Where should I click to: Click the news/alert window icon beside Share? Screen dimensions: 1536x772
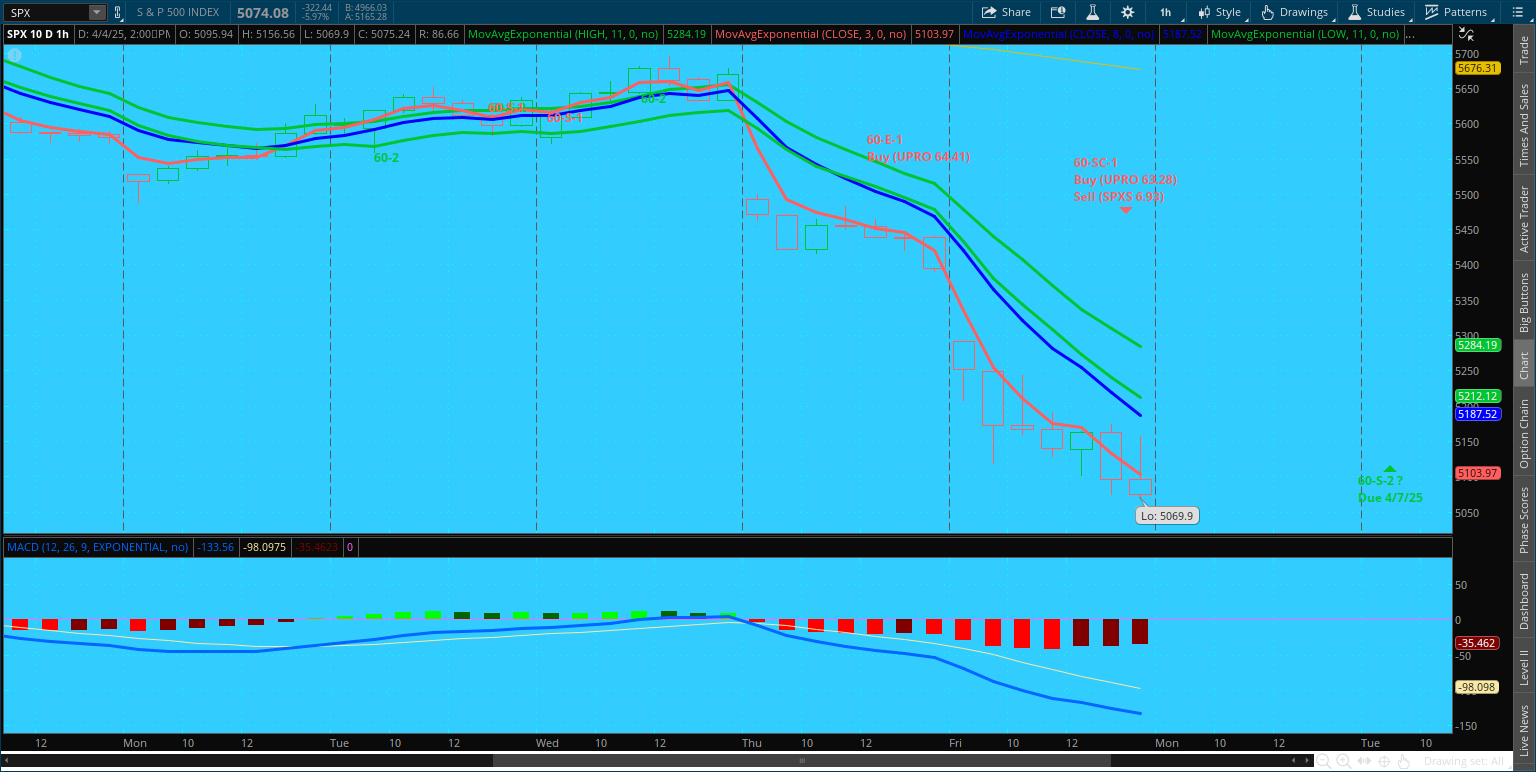tap(1058, 12)
